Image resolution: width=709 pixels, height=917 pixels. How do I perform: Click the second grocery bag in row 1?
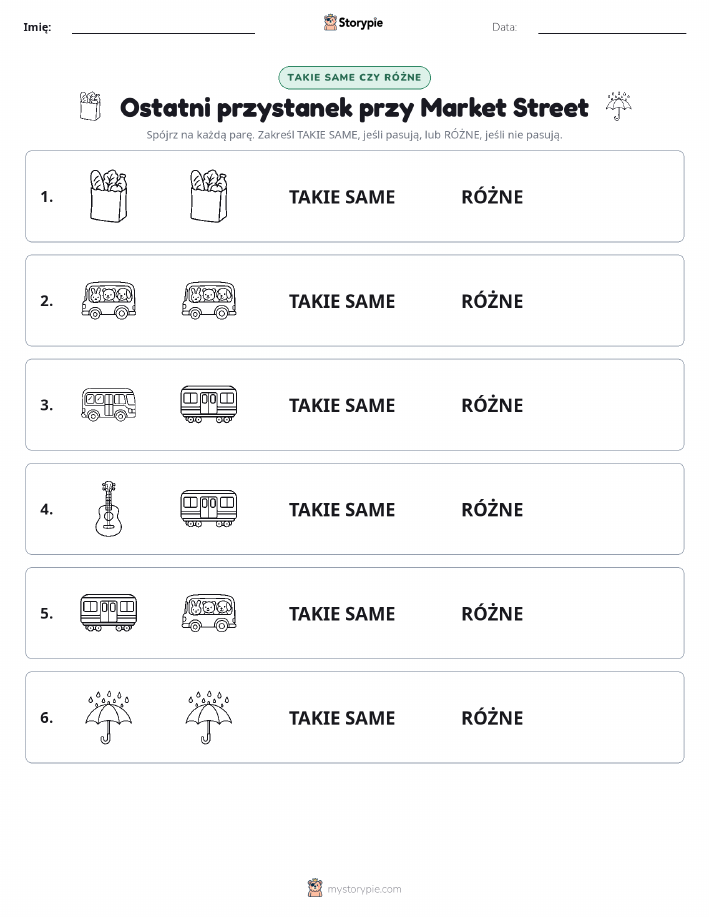pyautogui.click(x=209, y=196)
